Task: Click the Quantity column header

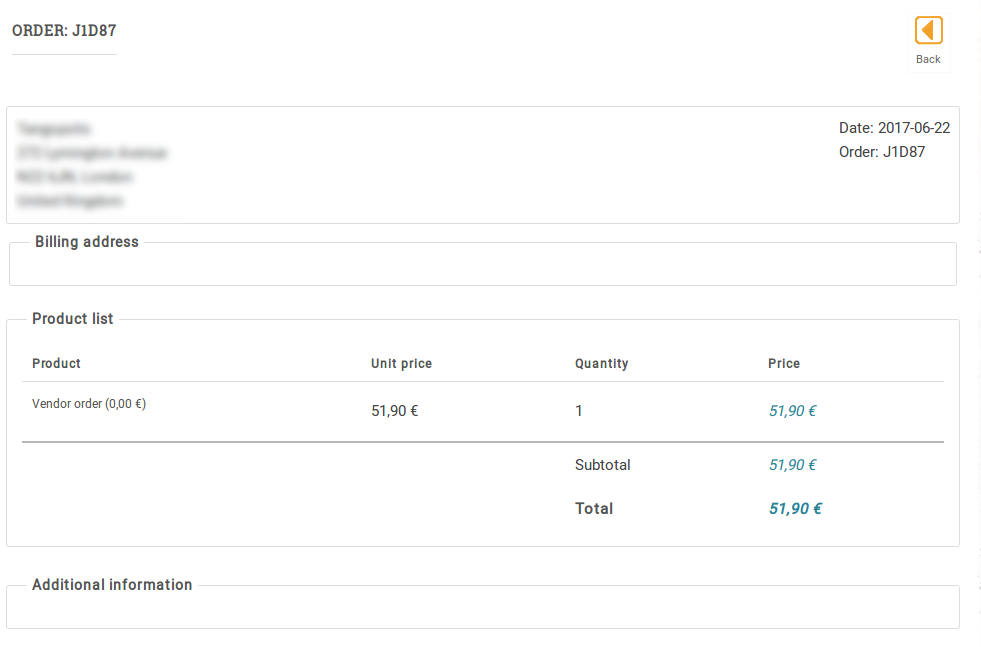Action: click(601, 363)
